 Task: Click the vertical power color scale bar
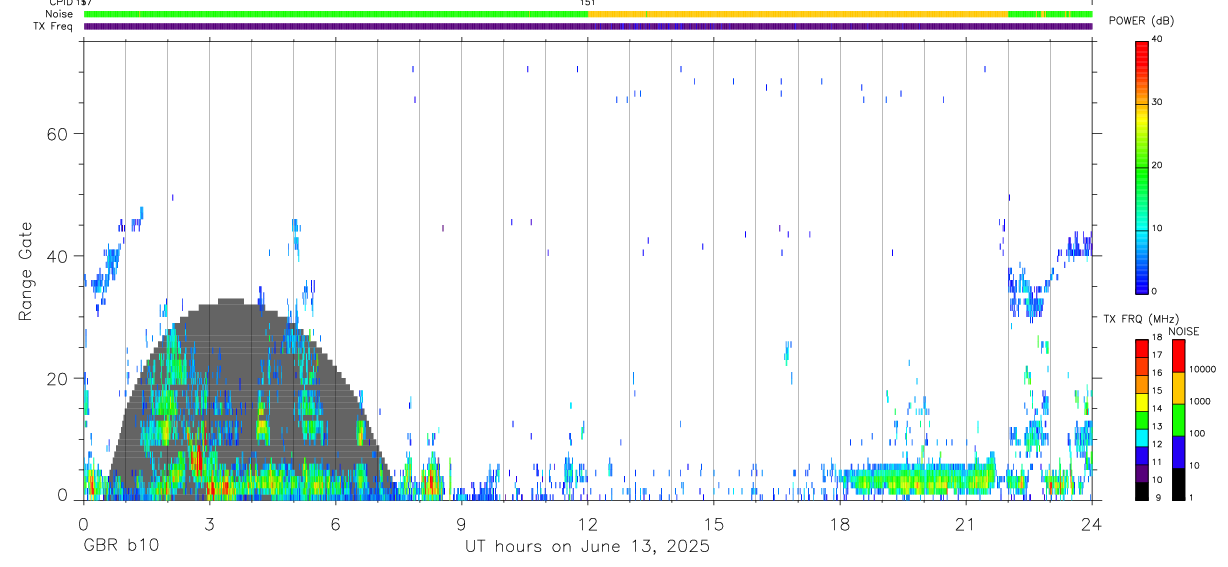tap(1142, 166)
